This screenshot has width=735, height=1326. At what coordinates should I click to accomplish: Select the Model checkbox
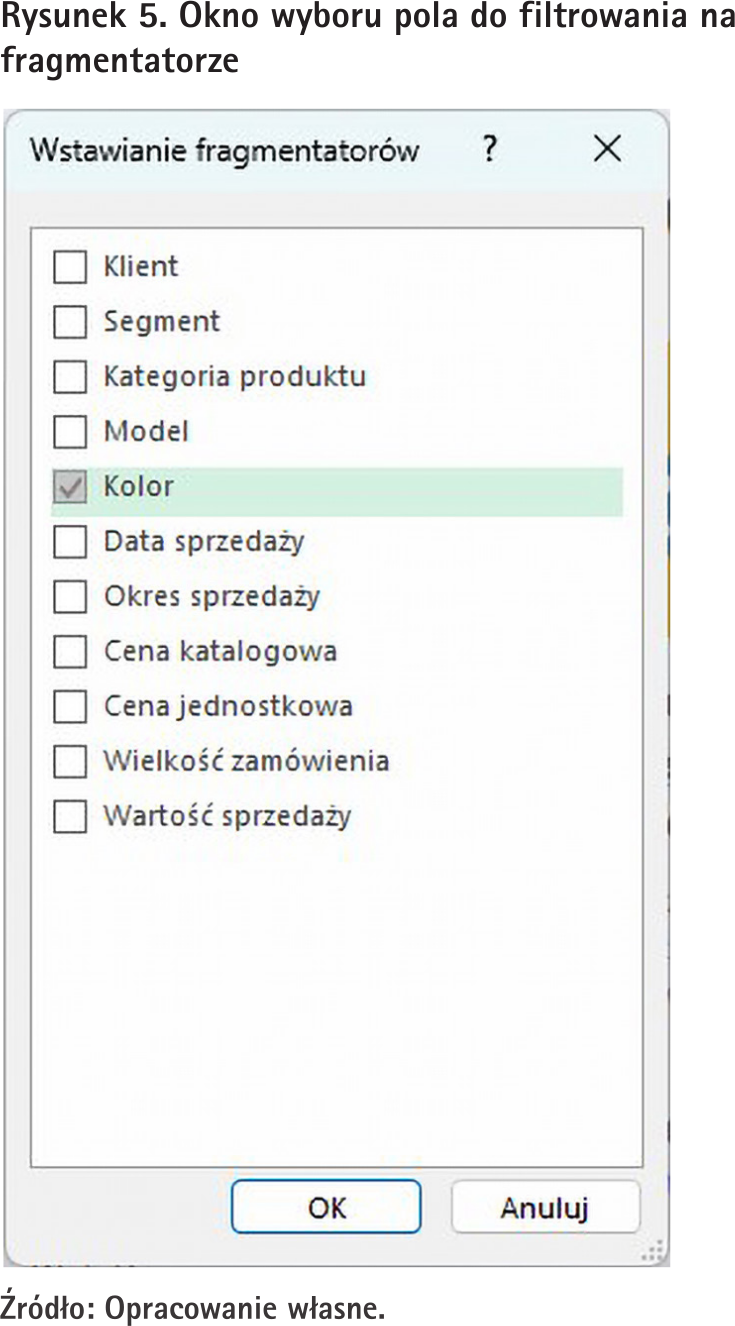(70, 432)
